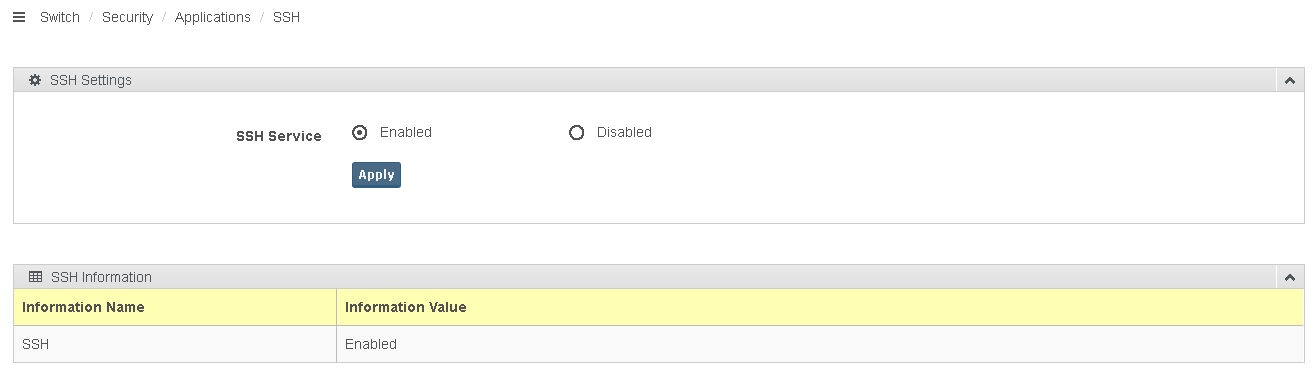Click the SSH Settings gear icon
1315x374 pixels.
coord(35,80)
